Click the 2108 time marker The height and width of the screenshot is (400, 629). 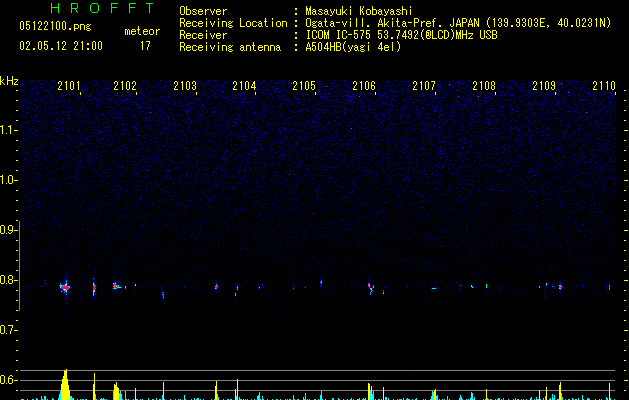[x=484, y=85]
